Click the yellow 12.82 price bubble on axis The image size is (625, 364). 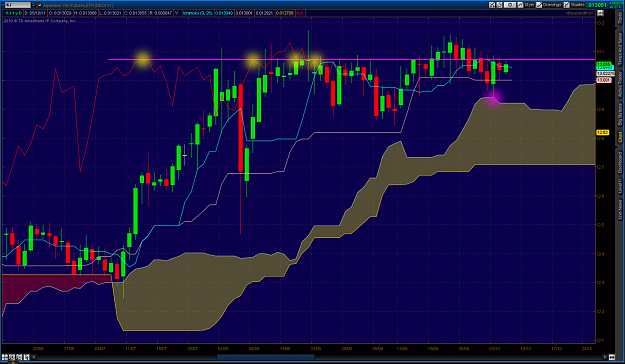[x=603, y=132]
